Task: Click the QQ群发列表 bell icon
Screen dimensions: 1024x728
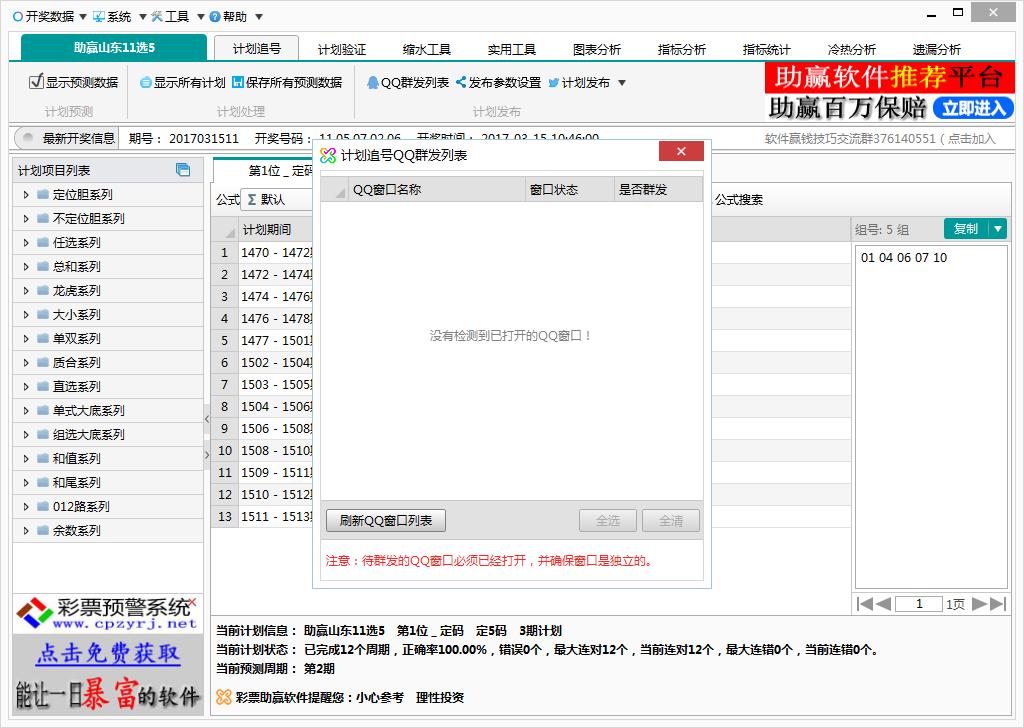Action: point(372,83)
